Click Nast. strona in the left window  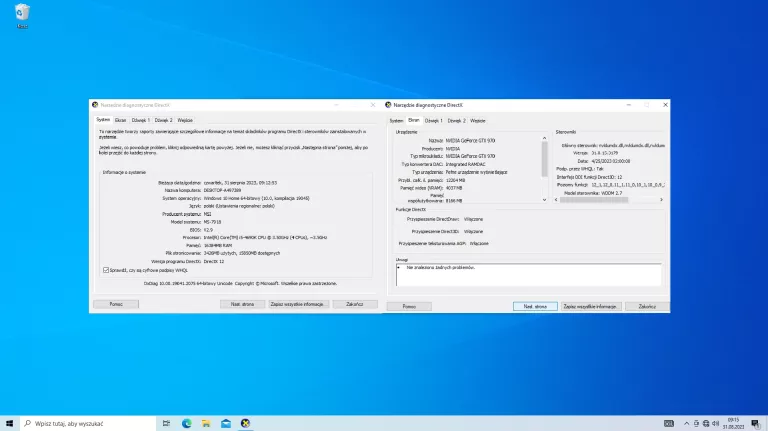click(x=242, y=304)
